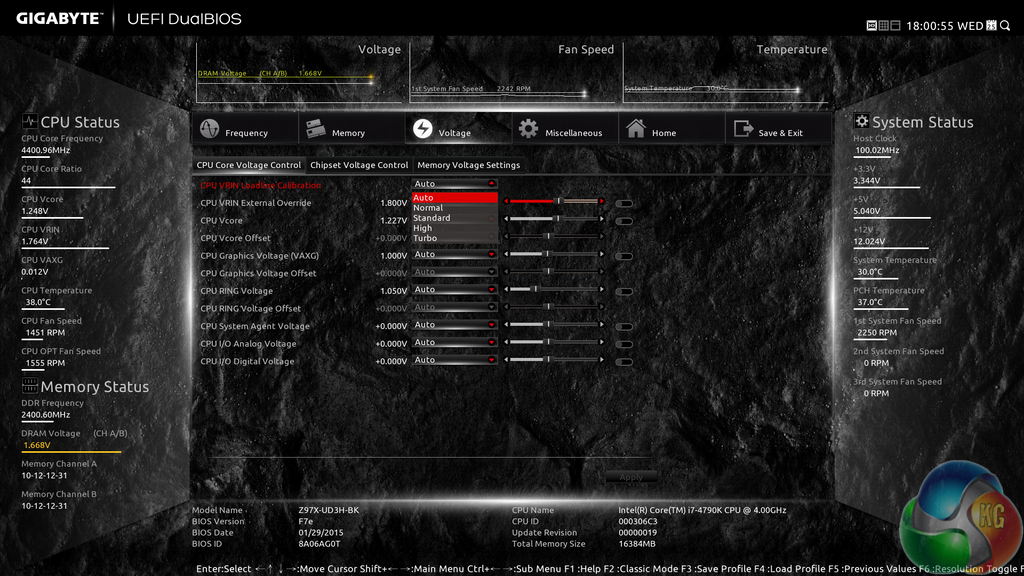Image resolution: width=1024 pixels, height=576 pixels.
Task: Toggle CPU Graphics Voltage (VAXG) switch
Action: click(x=624, y=257)
